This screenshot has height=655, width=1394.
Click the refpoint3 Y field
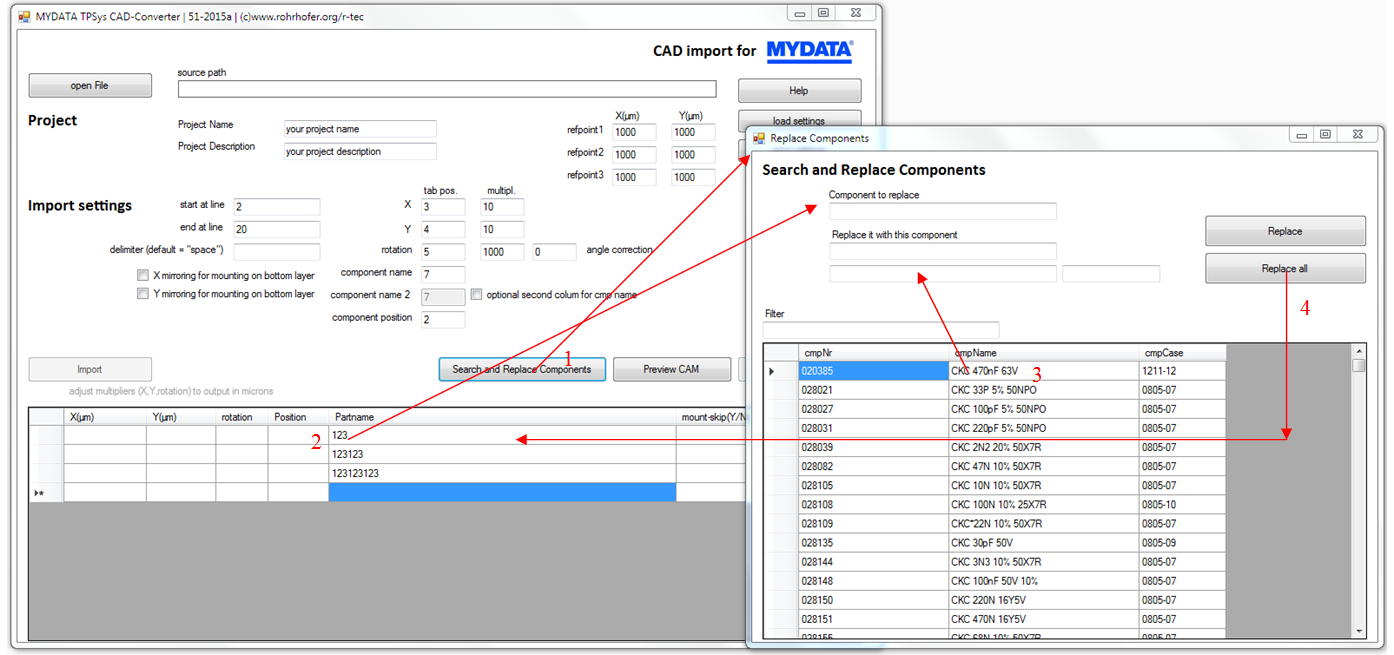(693, 177)
